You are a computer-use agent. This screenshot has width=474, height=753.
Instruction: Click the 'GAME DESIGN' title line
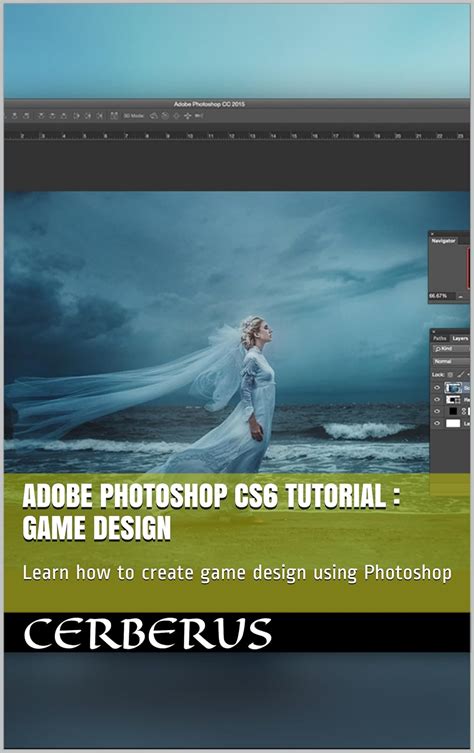click(x=97, y=528)
